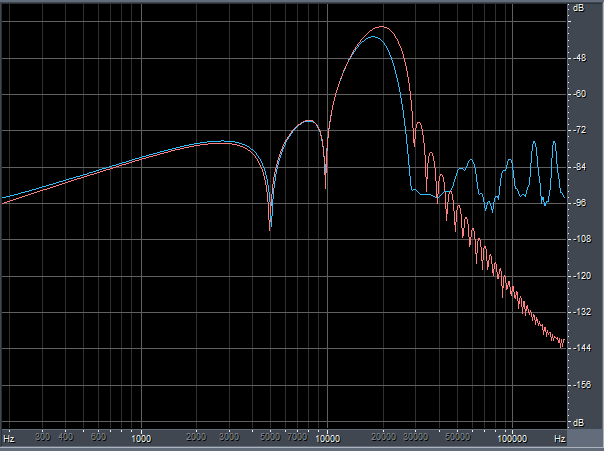Select the -60 dB scale label

click(x=579, y=94)
